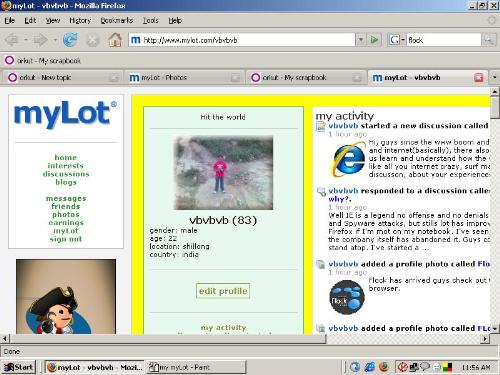Image resolution: width=500 pixels, height=375 pixels.
Task: Go to the home link in sidebar
Action: coord(66,157)
